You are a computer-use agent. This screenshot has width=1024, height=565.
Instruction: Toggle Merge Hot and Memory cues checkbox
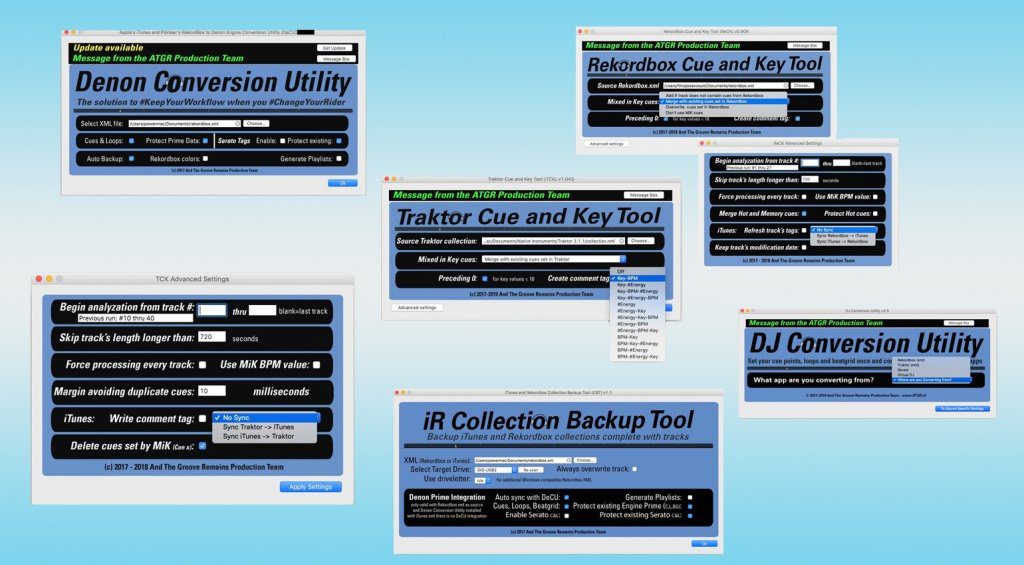(x=804, y=214)
